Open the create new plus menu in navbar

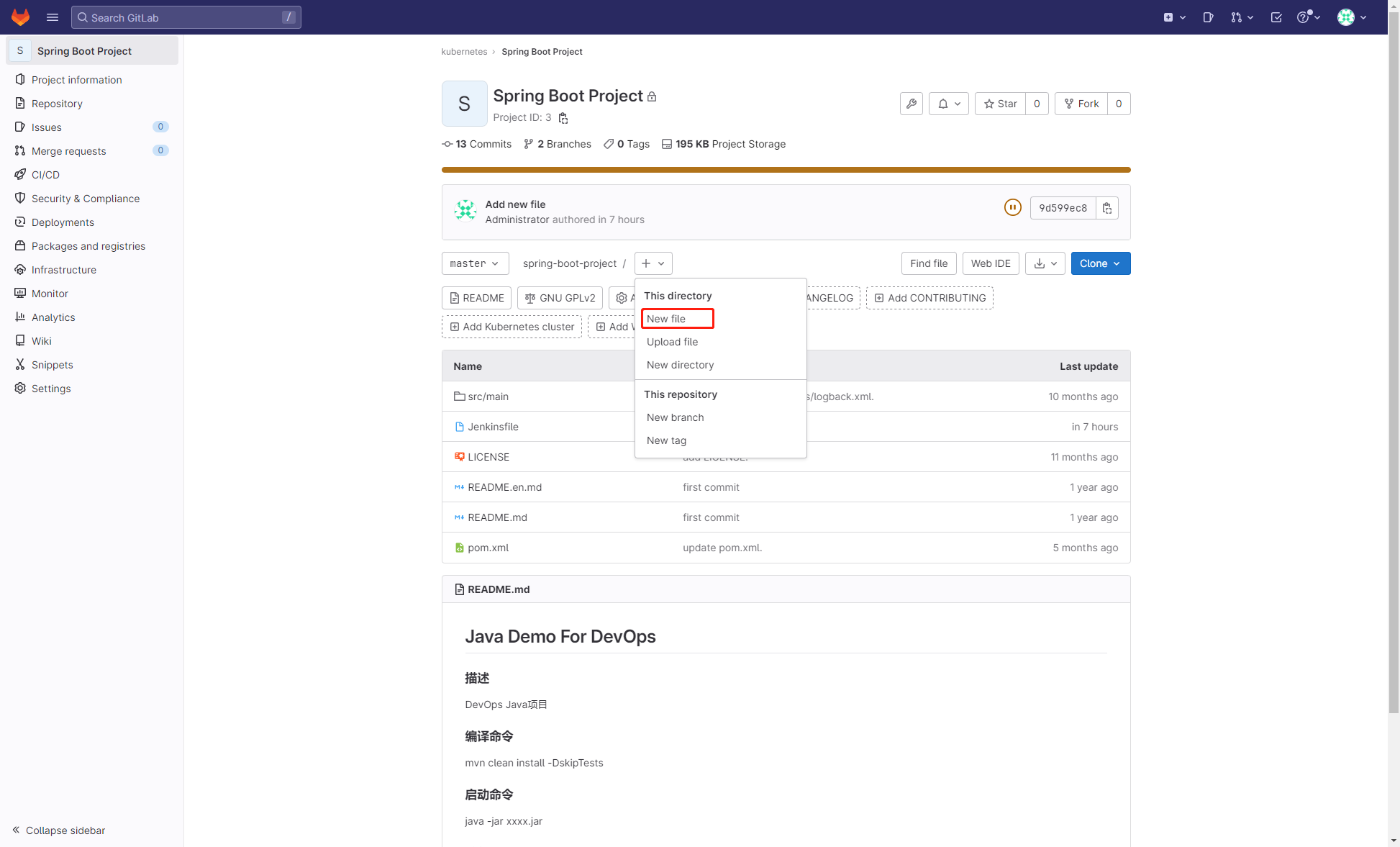click(1174, 17)
